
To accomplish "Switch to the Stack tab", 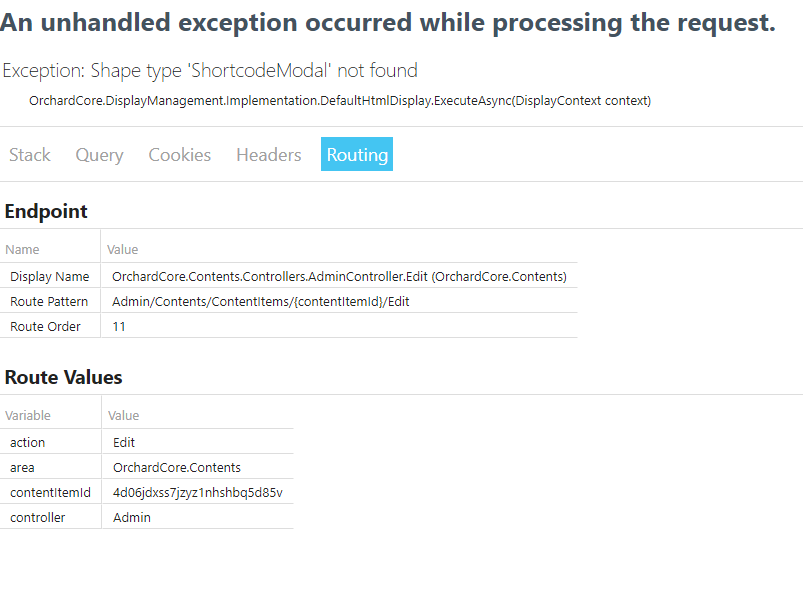I will coord(29,155).
